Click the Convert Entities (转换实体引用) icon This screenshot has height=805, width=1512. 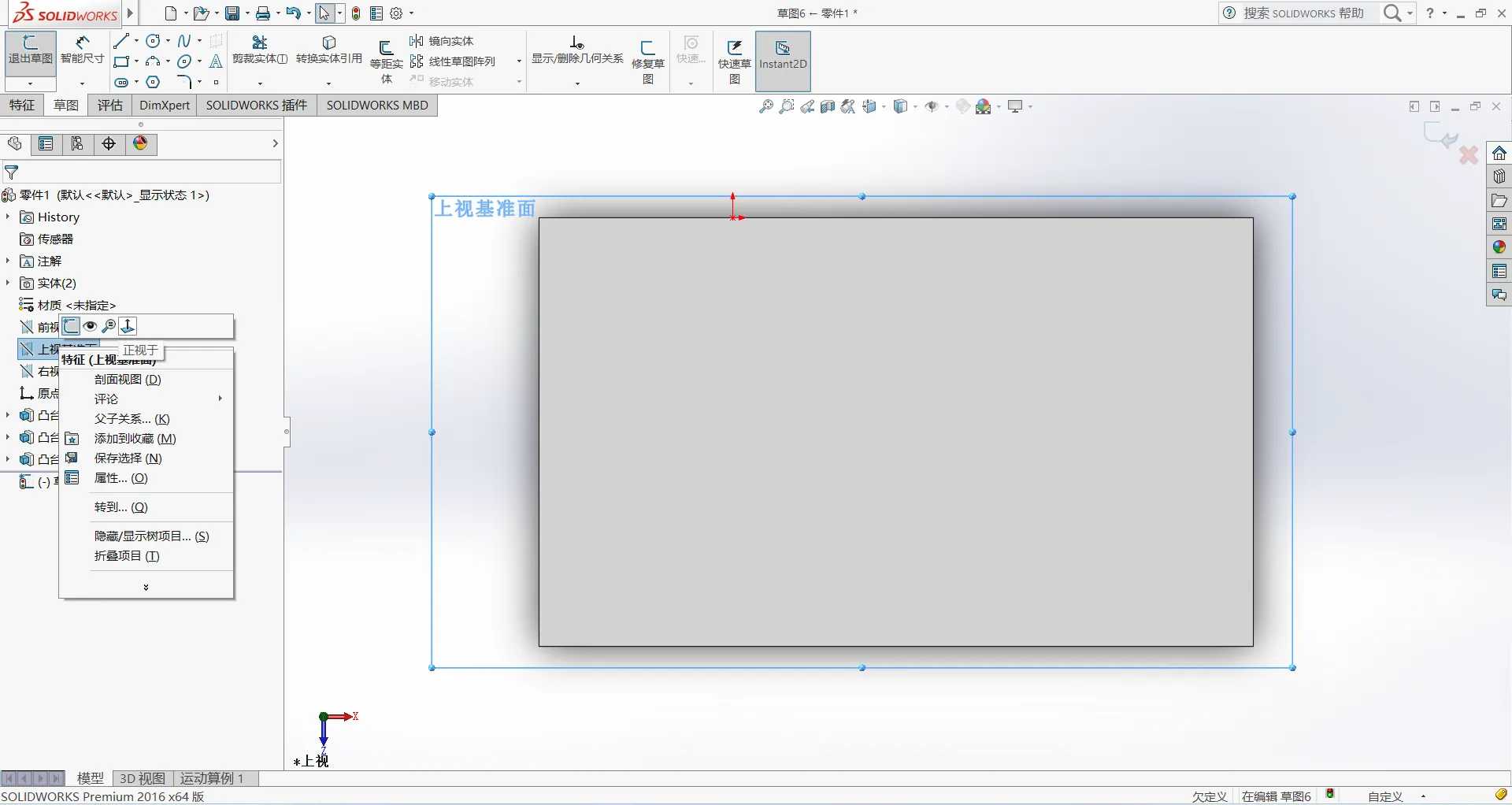coord(329,50)
